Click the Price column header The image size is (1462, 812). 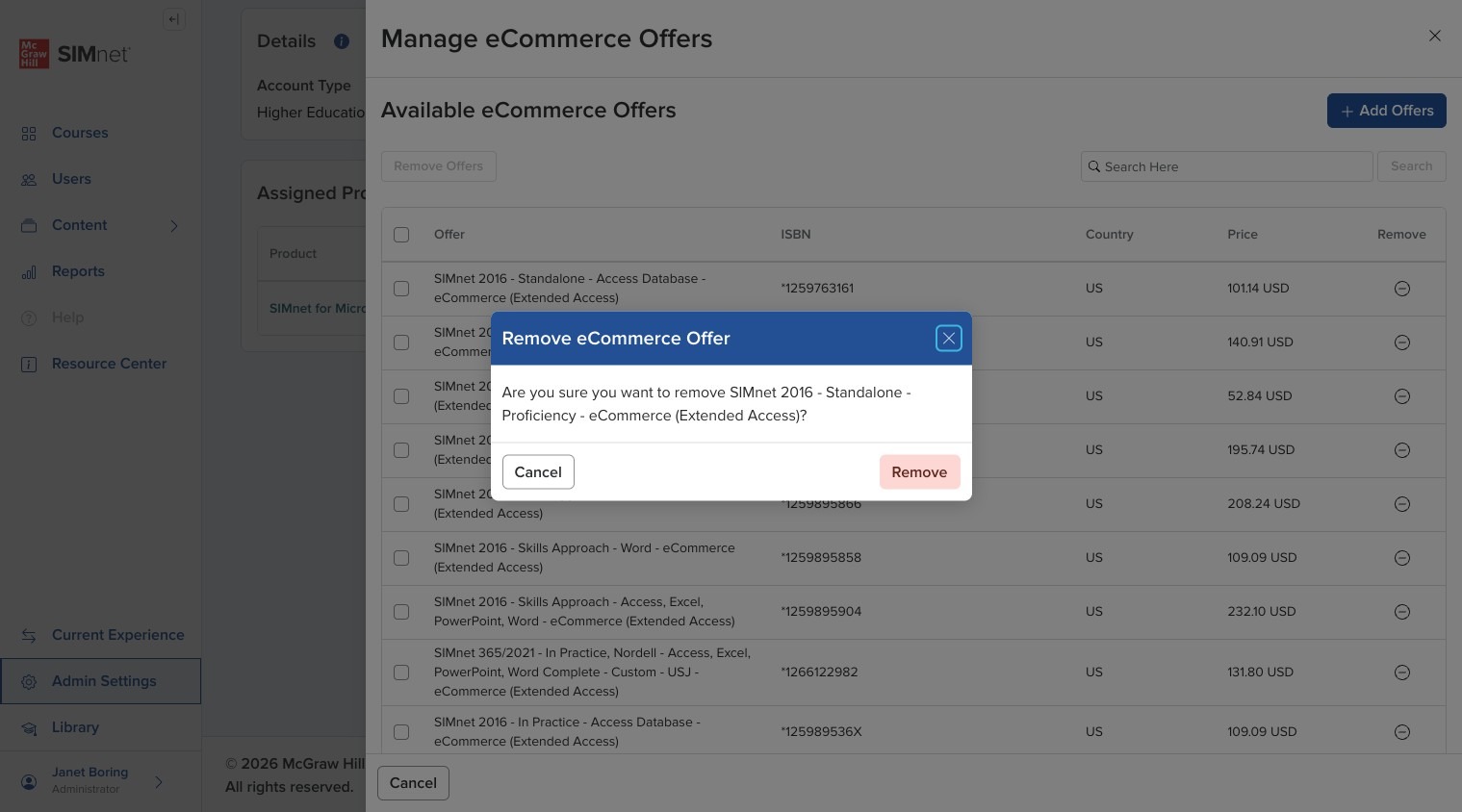click(1243, 235)
